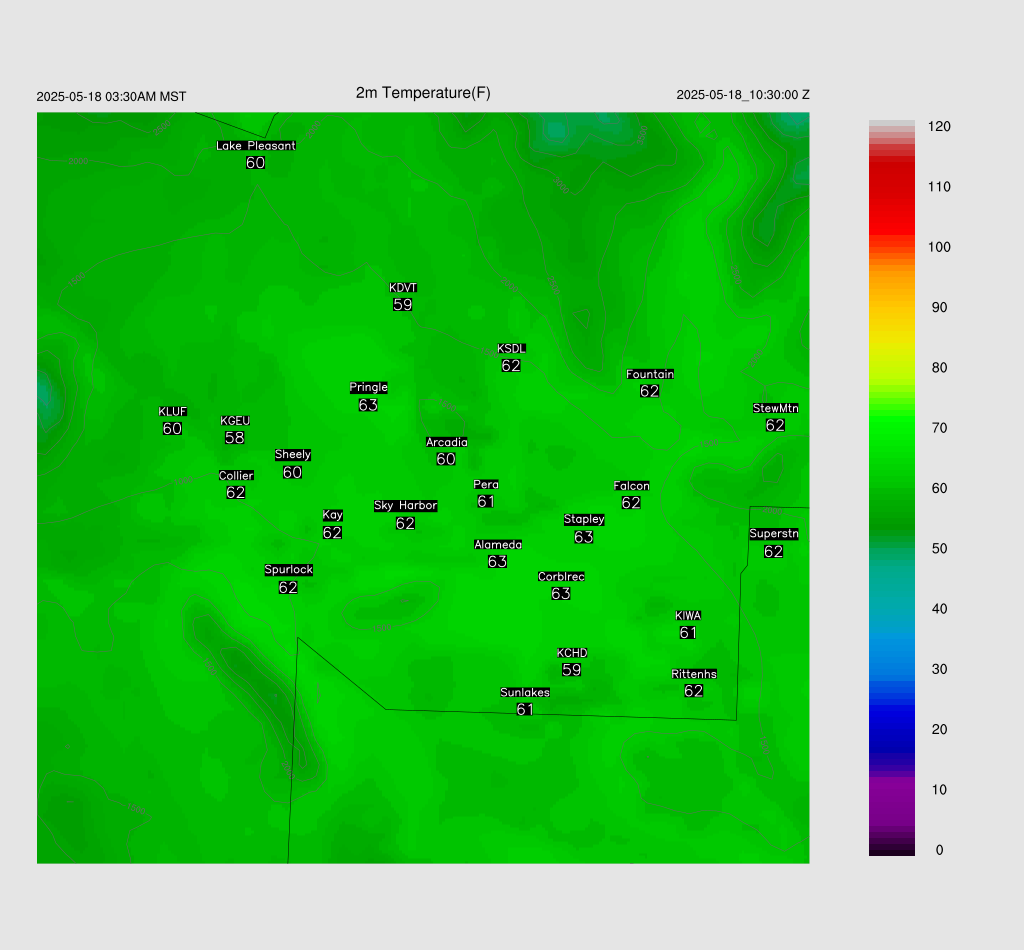Click the 30 colorbar tick label

[x=939, y=669]
